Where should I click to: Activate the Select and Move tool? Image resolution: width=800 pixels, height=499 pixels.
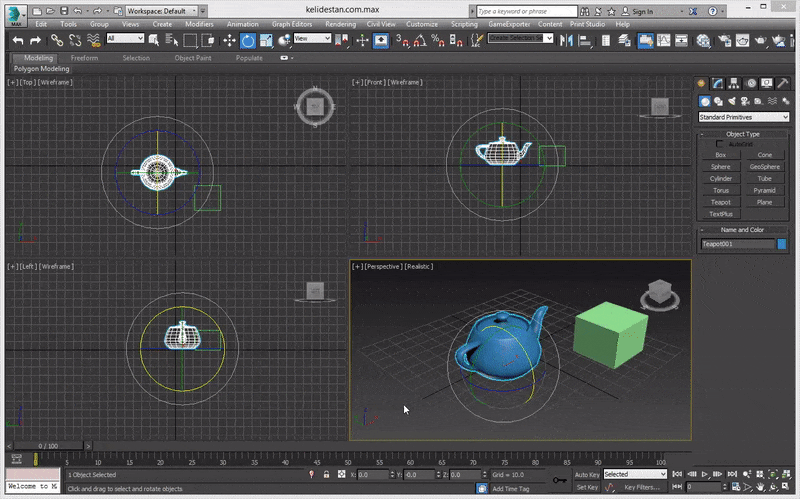coord(229,40)
